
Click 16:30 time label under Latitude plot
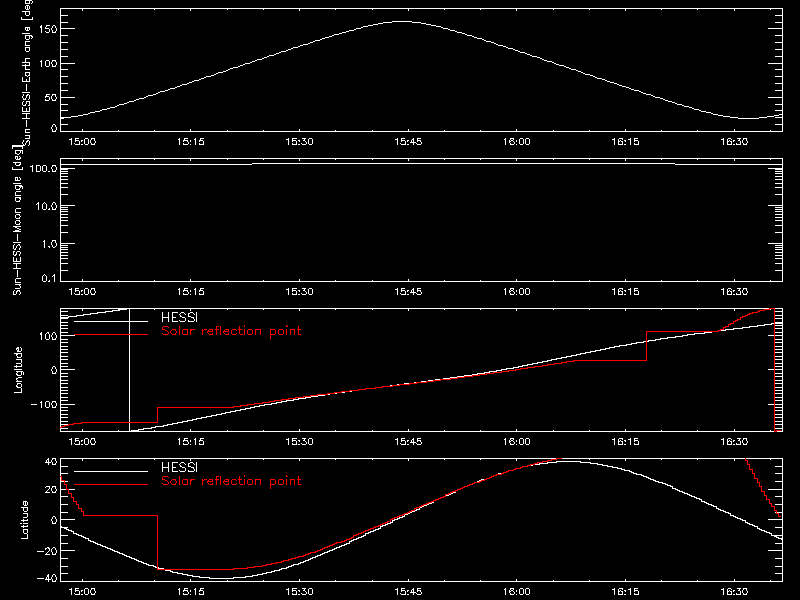point(734,591)
